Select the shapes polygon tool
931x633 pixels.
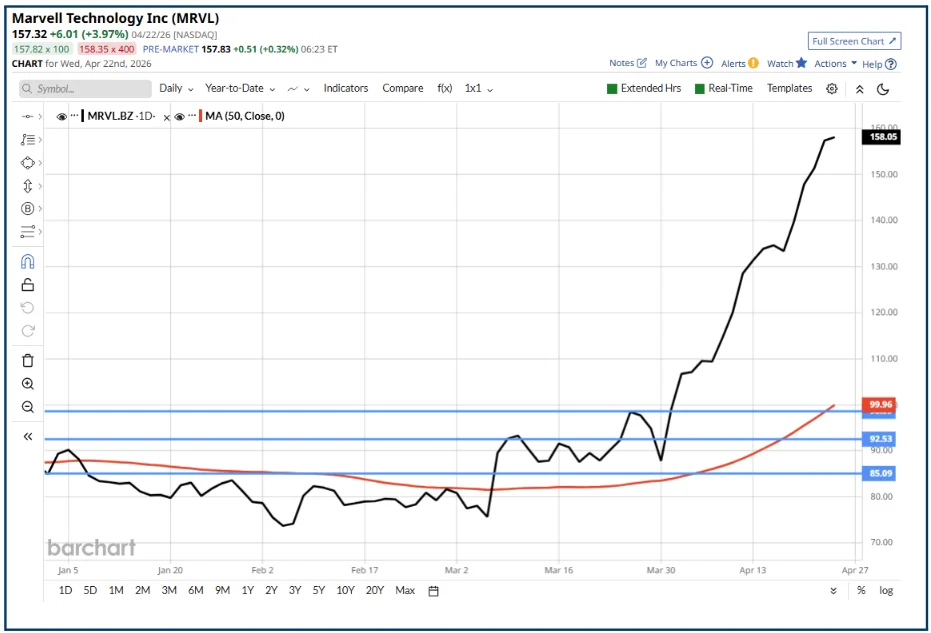tap(27, 163)
